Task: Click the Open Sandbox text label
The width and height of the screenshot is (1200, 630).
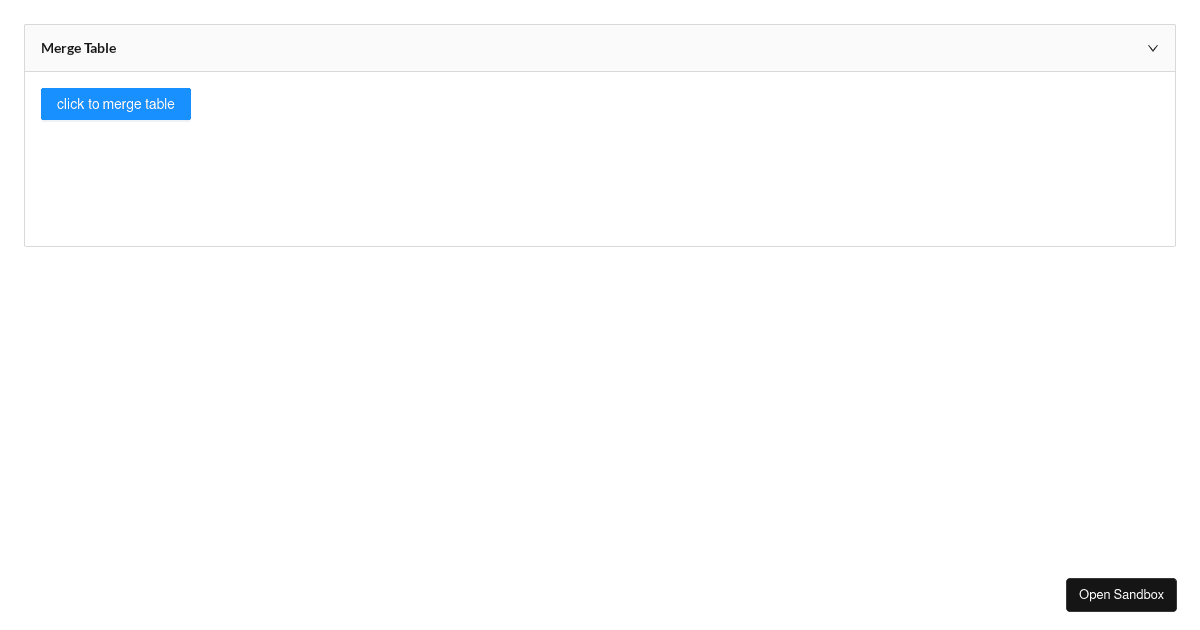Action: [1121, 595]
